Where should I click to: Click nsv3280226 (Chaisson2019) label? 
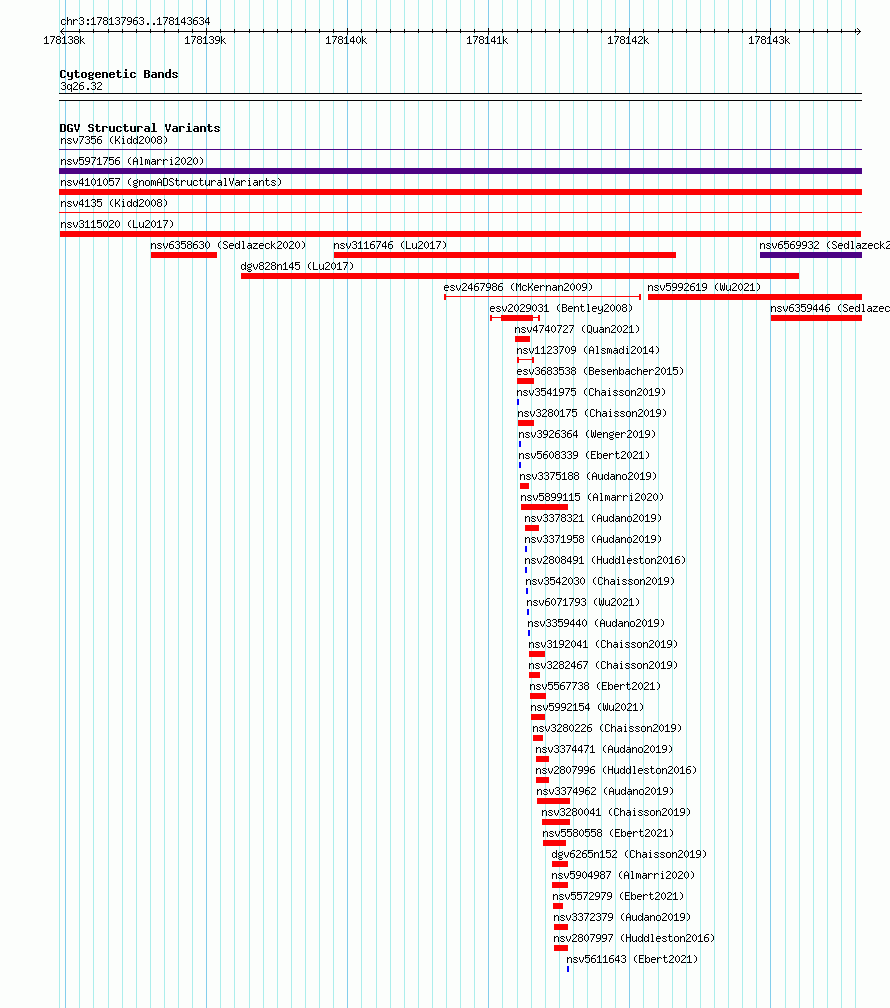click(x=607, y=728)
